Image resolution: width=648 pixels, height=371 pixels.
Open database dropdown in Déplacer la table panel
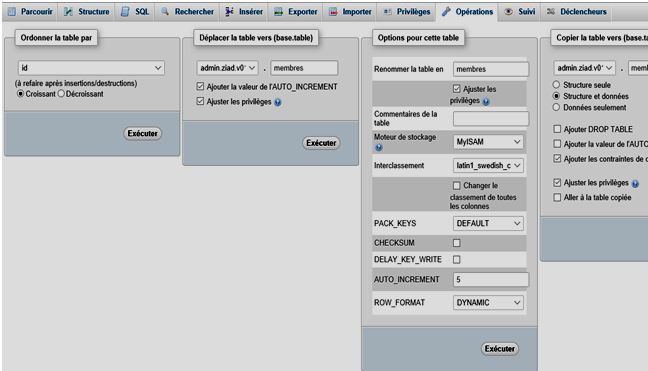(227, 68)
